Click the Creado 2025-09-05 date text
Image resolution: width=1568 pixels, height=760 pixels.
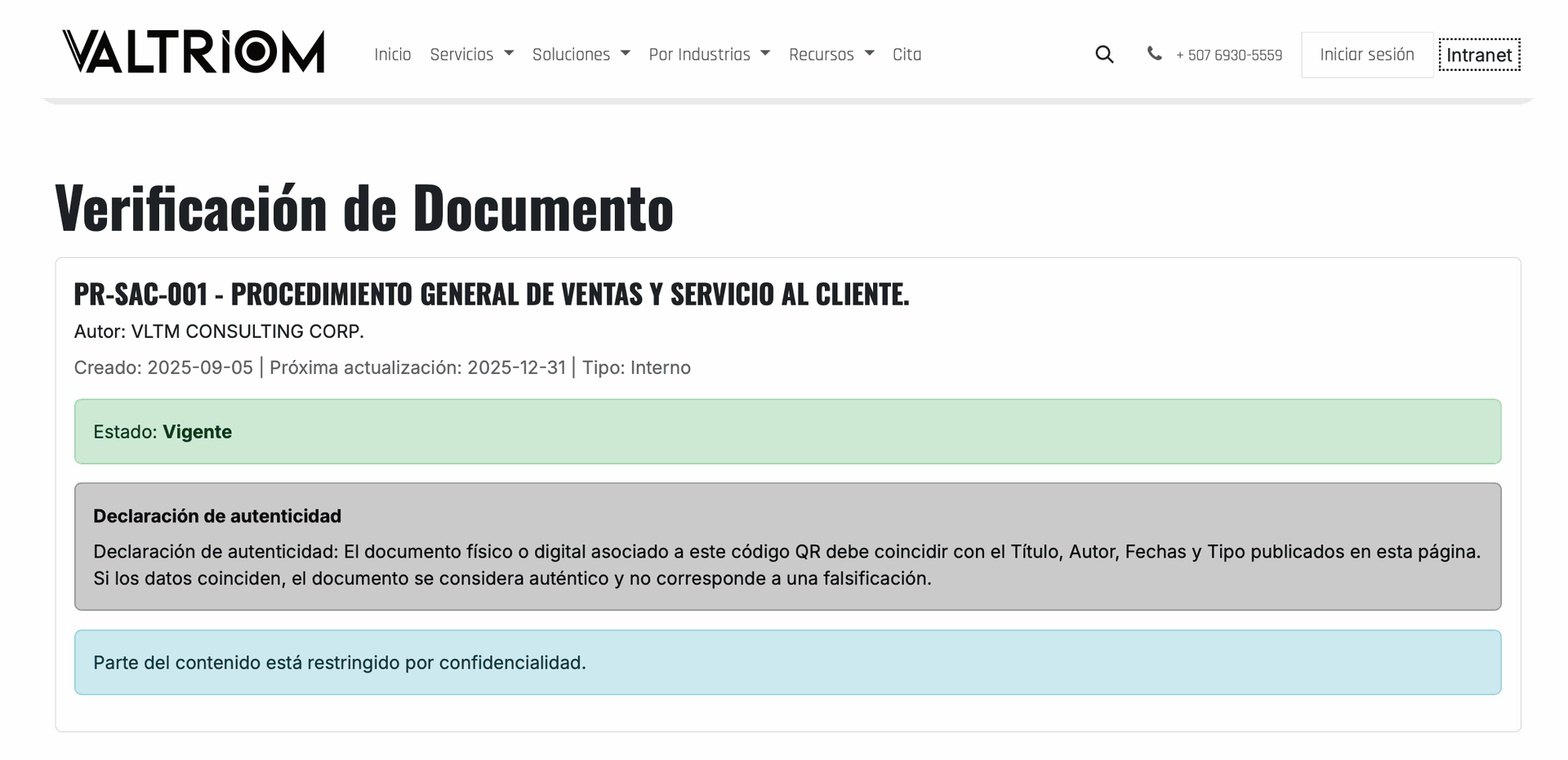[x=163, y=367]
